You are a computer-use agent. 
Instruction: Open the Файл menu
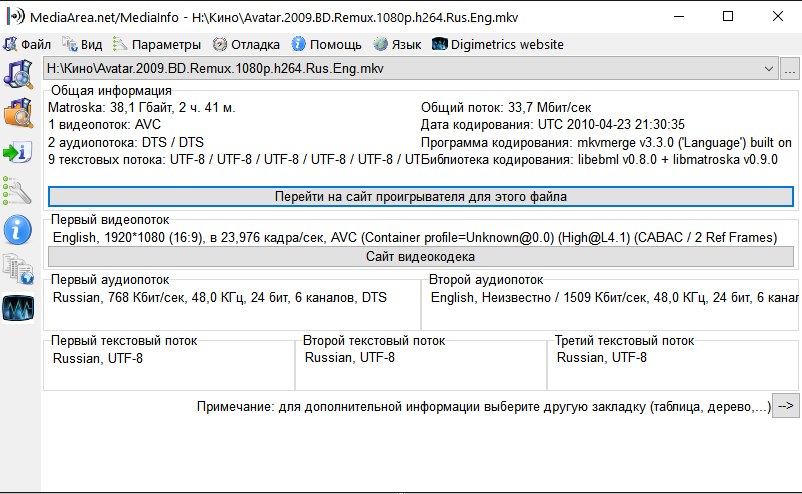(28, 44)
